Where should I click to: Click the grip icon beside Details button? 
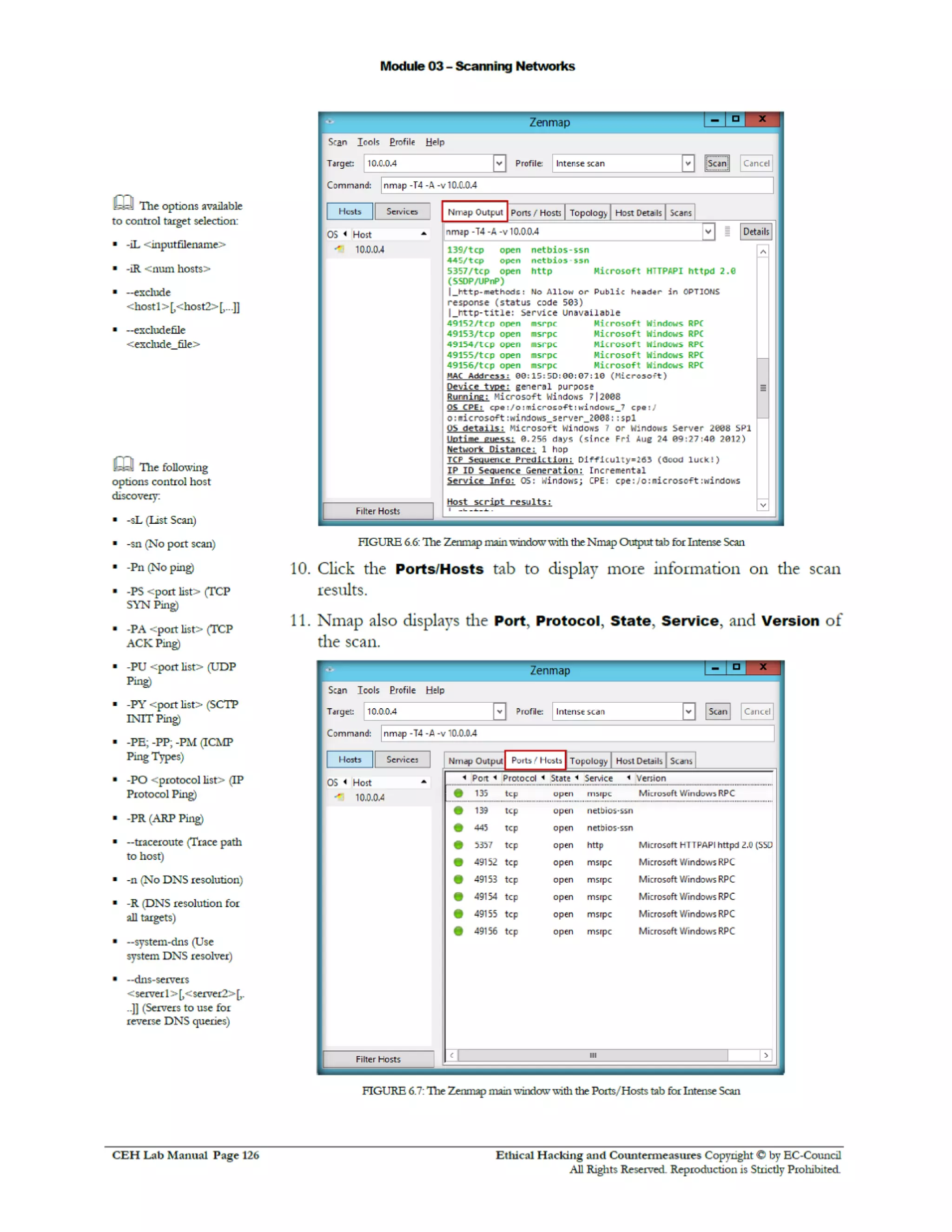pos(727,231)
